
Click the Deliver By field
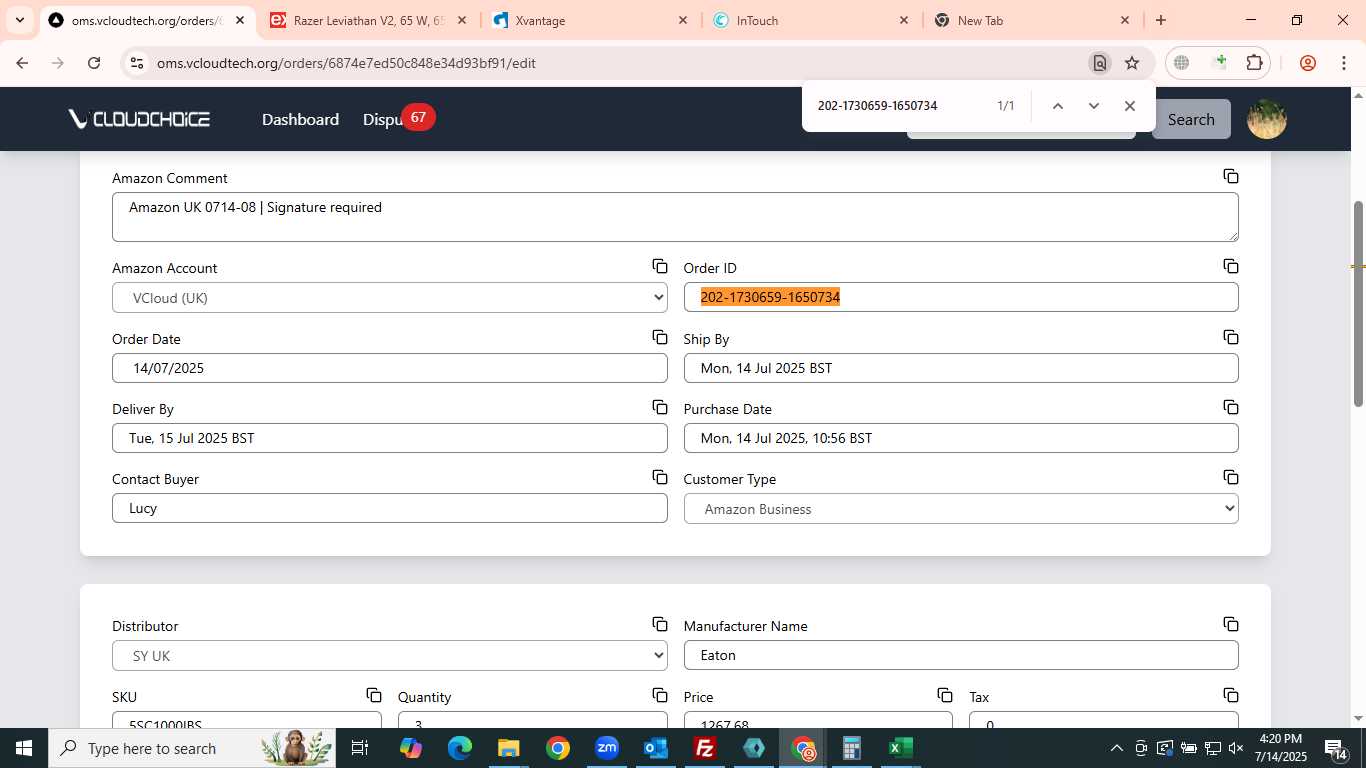[389, 438]
